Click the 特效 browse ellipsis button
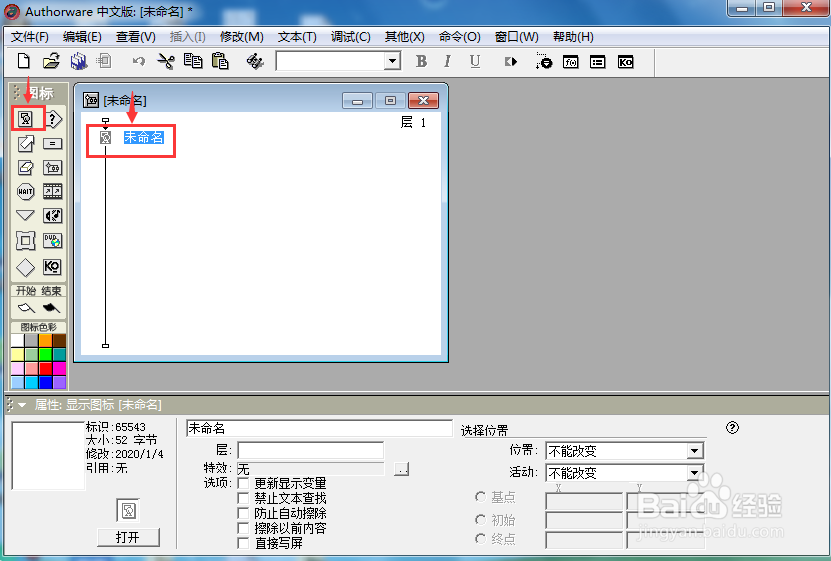This screenshot has width=831, height=561. point(401,469)
